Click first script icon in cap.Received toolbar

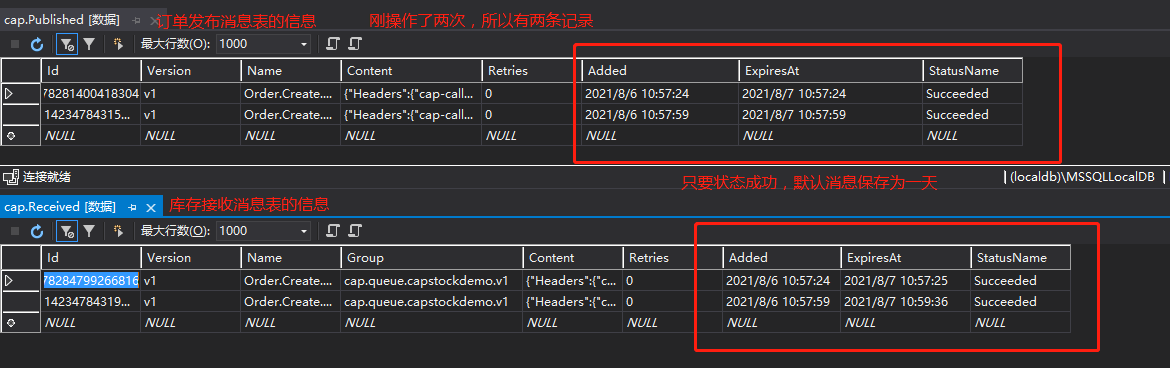pos(334,231)
